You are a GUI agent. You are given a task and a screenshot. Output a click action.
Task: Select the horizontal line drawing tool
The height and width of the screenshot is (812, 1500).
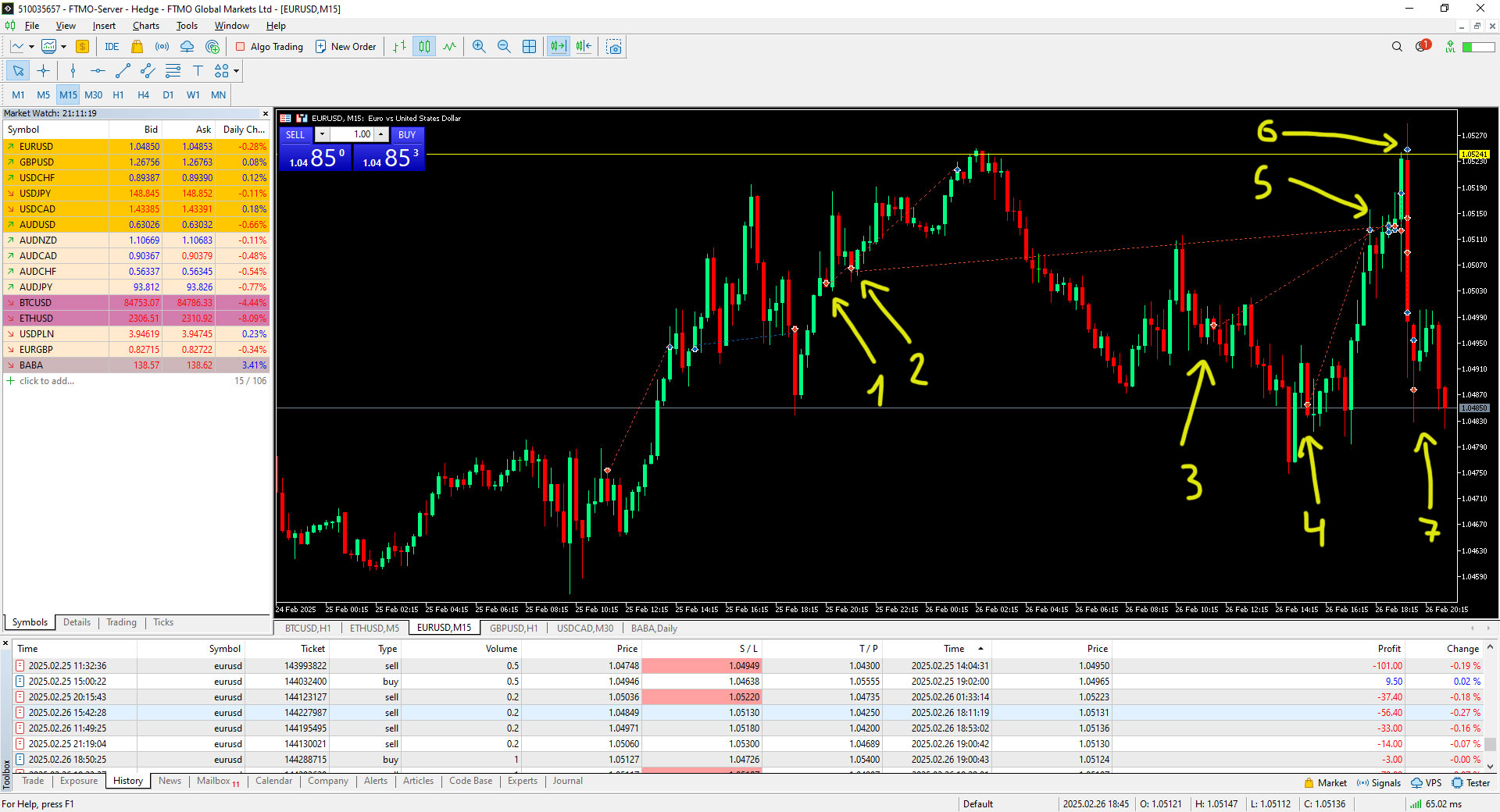[x=98, y=71]
